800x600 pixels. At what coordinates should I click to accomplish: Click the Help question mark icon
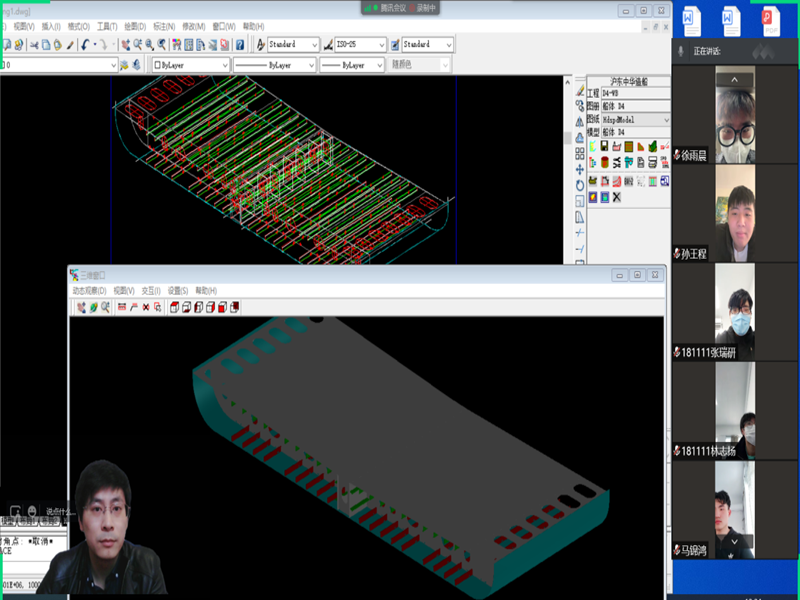(240, 45)
